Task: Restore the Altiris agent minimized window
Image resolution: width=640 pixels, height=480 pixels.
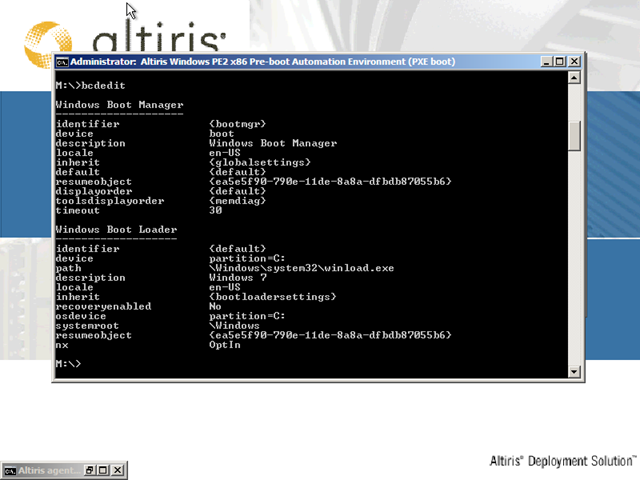Action: coord(89,470)
